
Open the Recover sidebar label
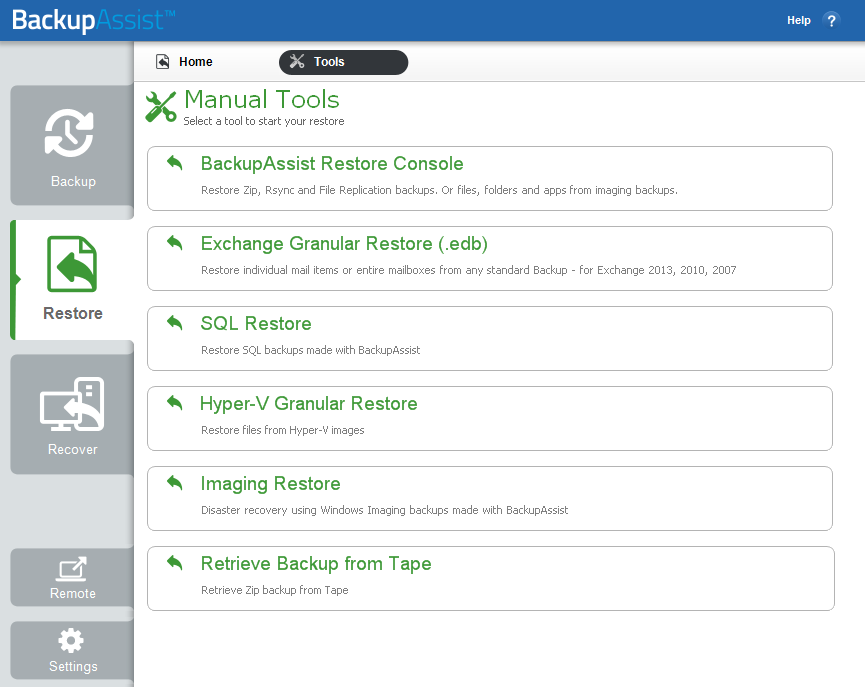point(72,449)
